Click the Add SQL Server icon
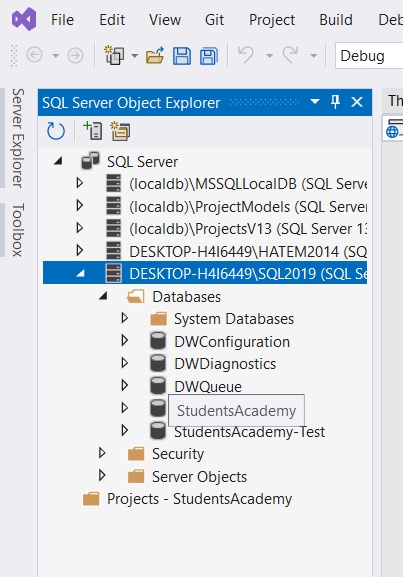Image resolution: width=403 pixels, height=577 pixels. 93,131
